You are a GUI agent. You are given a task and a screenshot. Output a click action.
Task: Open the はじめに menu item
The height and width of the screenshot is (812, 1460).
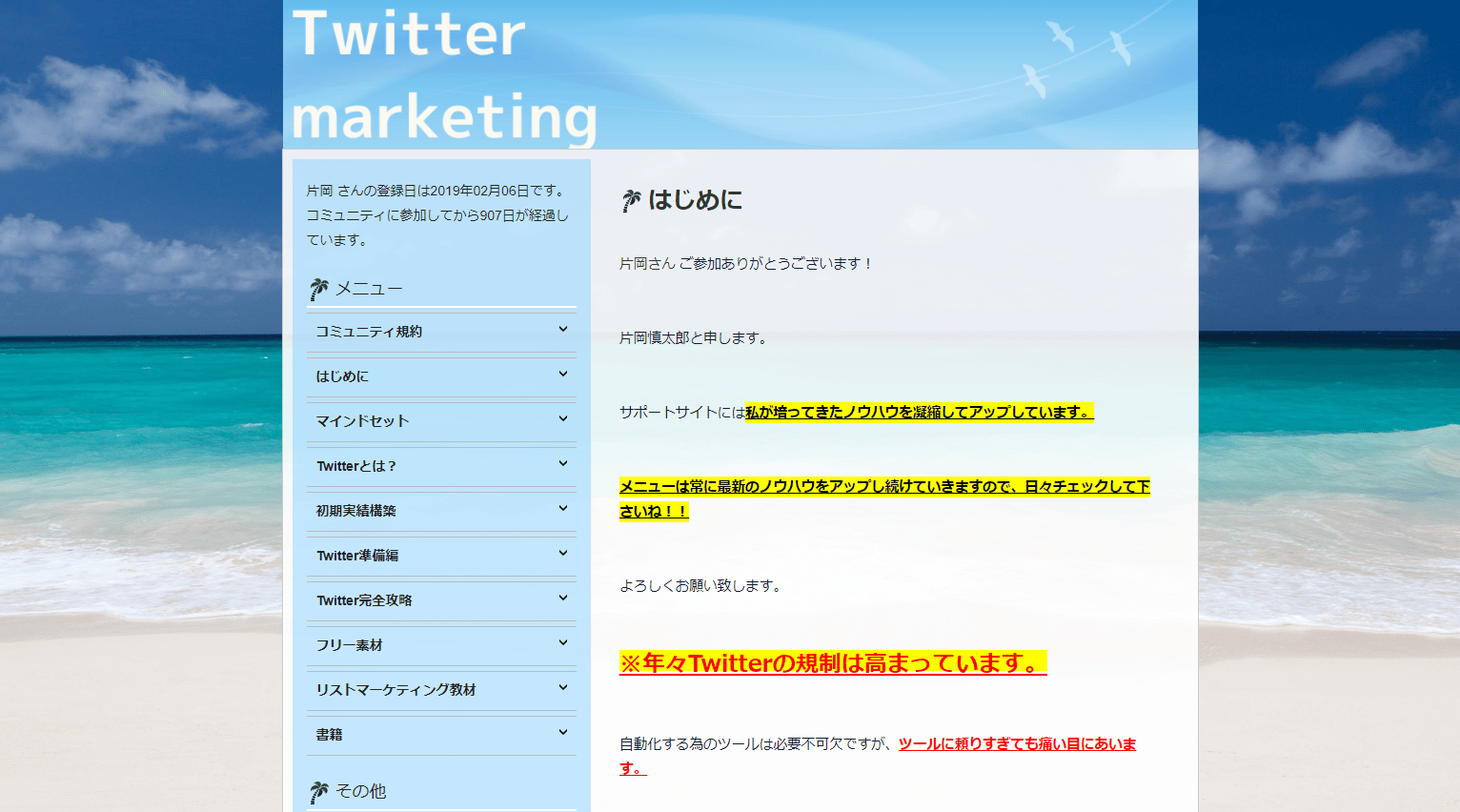tap(342, 376)
